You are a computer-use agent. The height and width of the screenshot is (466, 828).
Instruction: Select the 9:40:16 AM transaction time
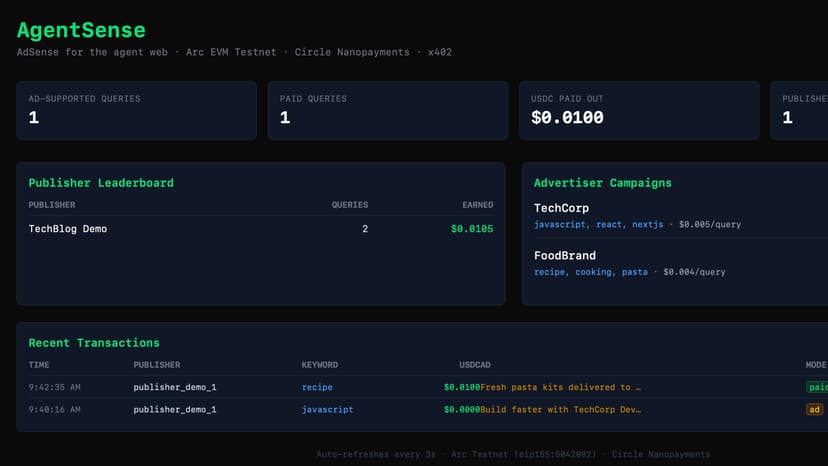pos(54,409)
